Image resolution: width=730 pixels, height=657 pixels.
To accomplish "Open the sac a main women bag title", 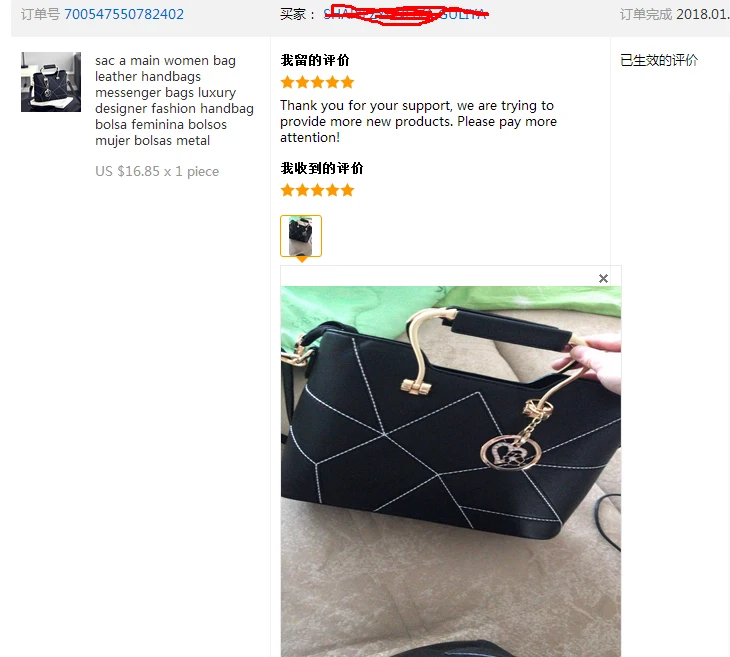I will 174,100.
